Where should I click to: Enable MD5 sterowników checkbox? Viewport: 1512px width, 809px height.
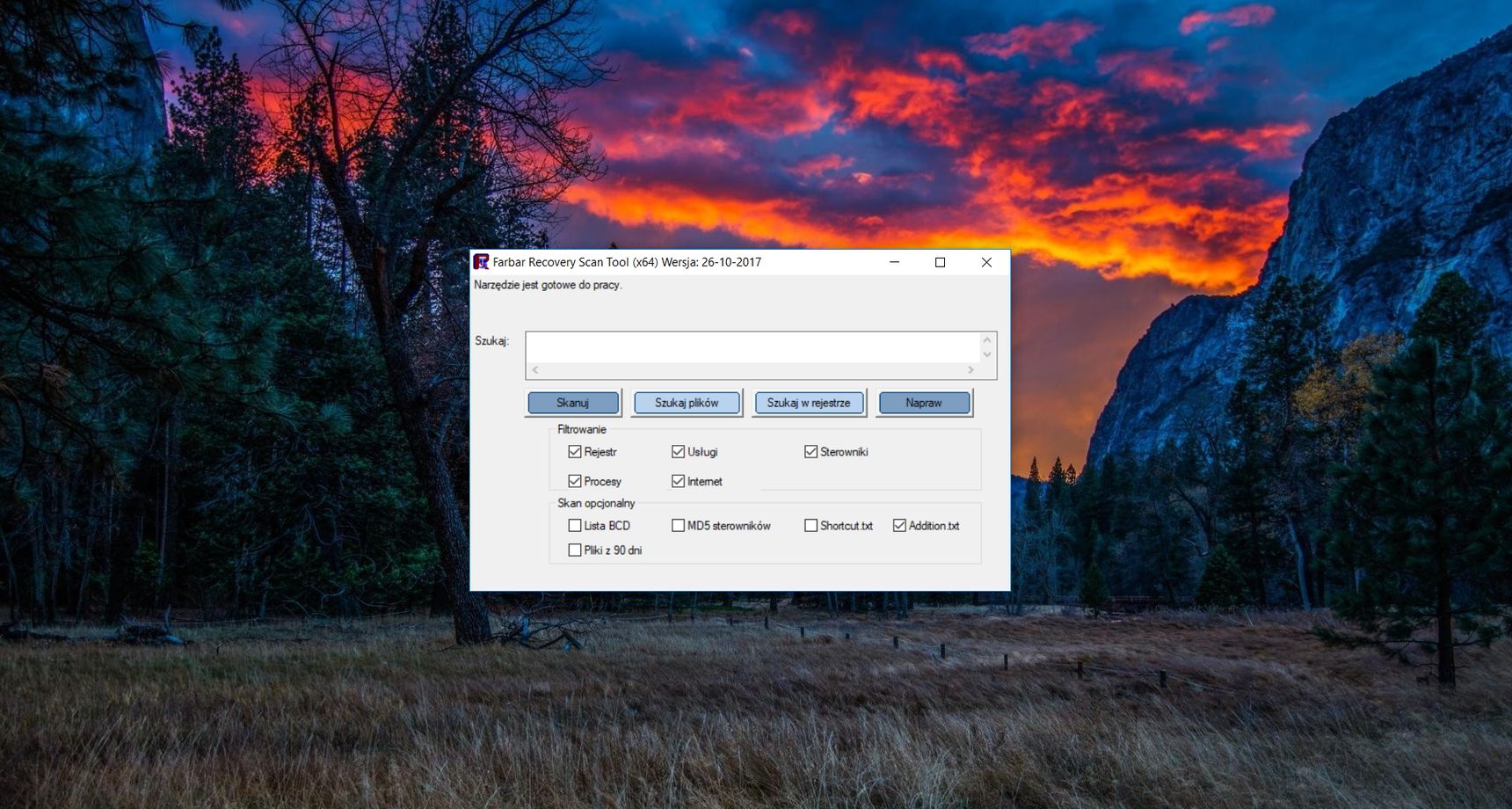(x=678, y=526)
